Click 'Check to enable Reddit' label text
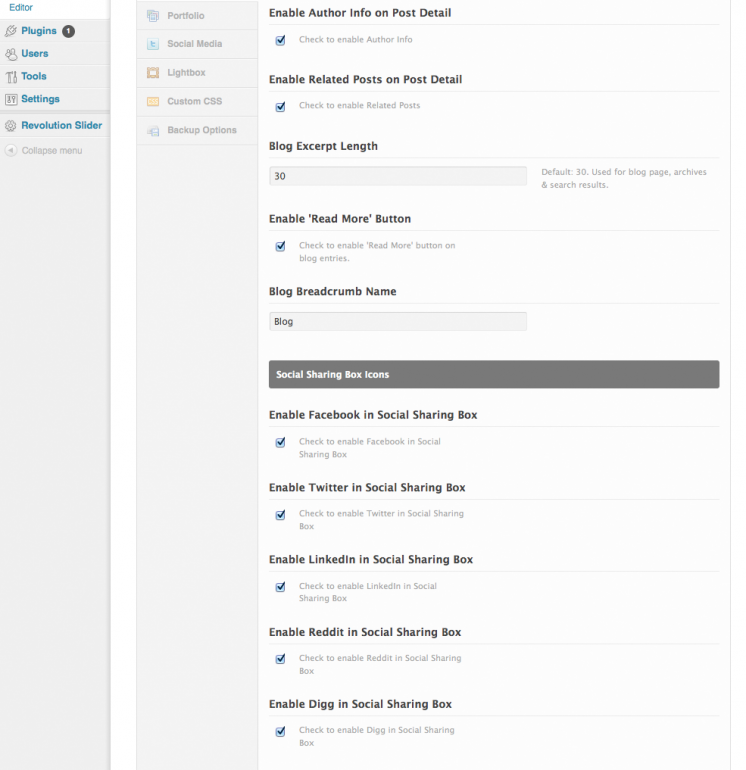The width and height of the screenshot is (746, 770). [x=380, y=664]
